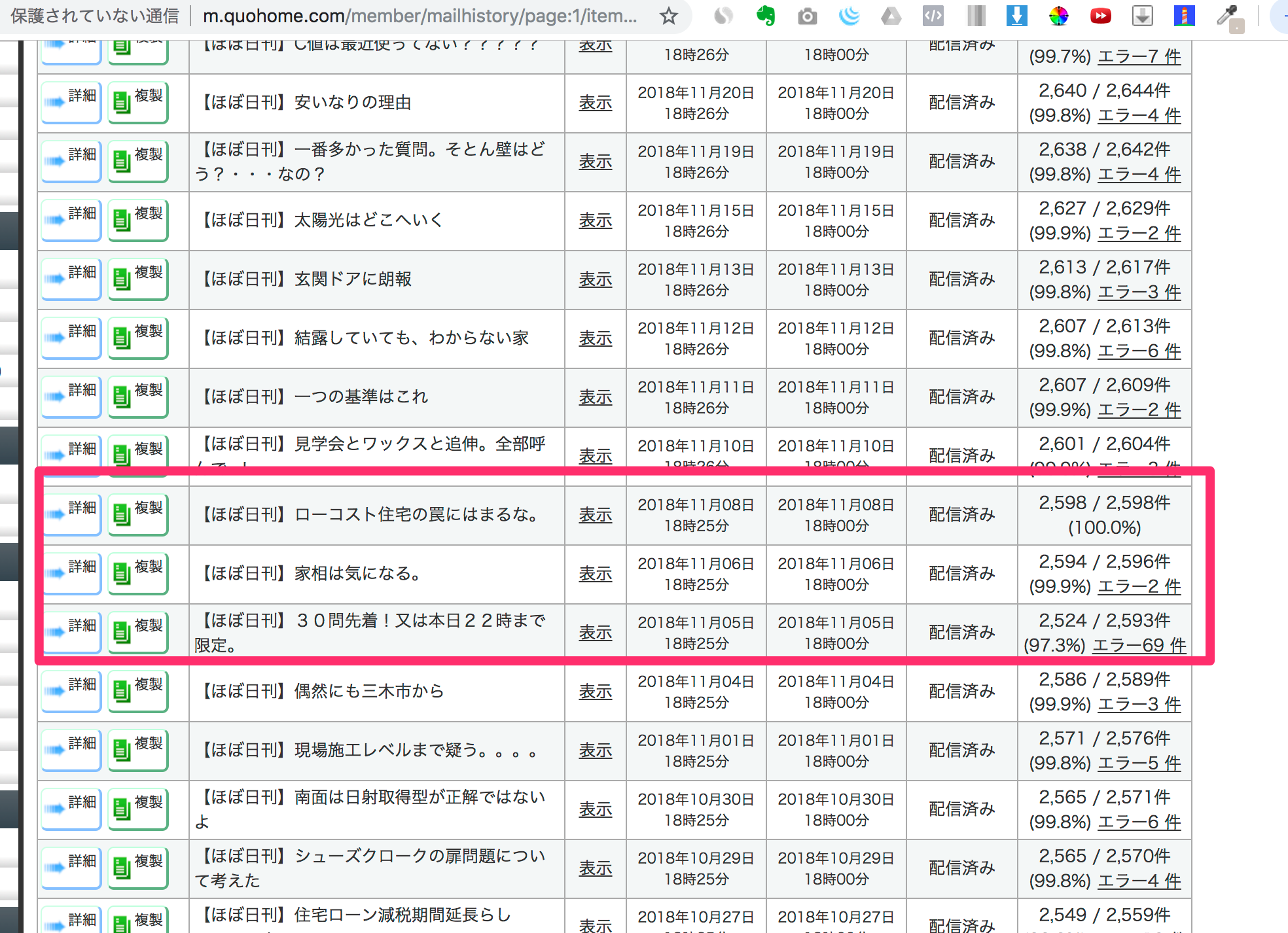The image size is (1288, 933).
Task: Click the color wheel extension icon
Action: [x=1058, y=16]
